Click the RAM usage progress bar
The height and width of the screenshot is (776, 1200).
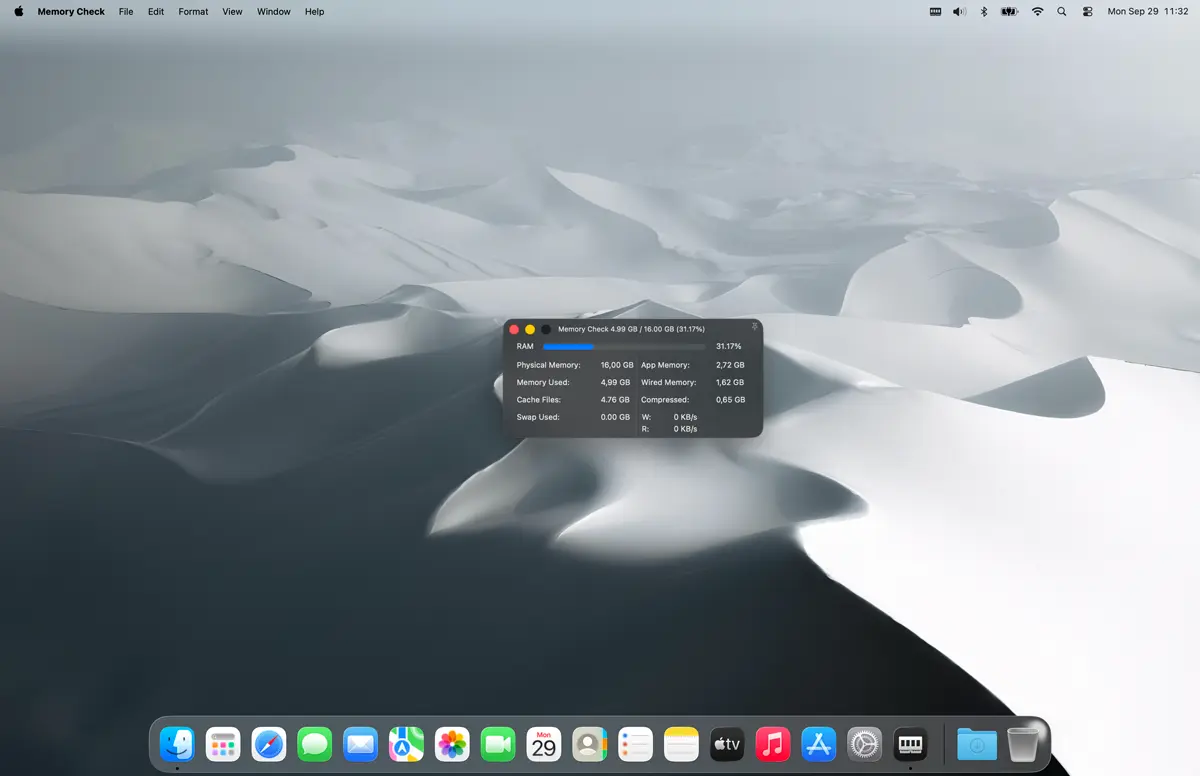pos(623,346)
